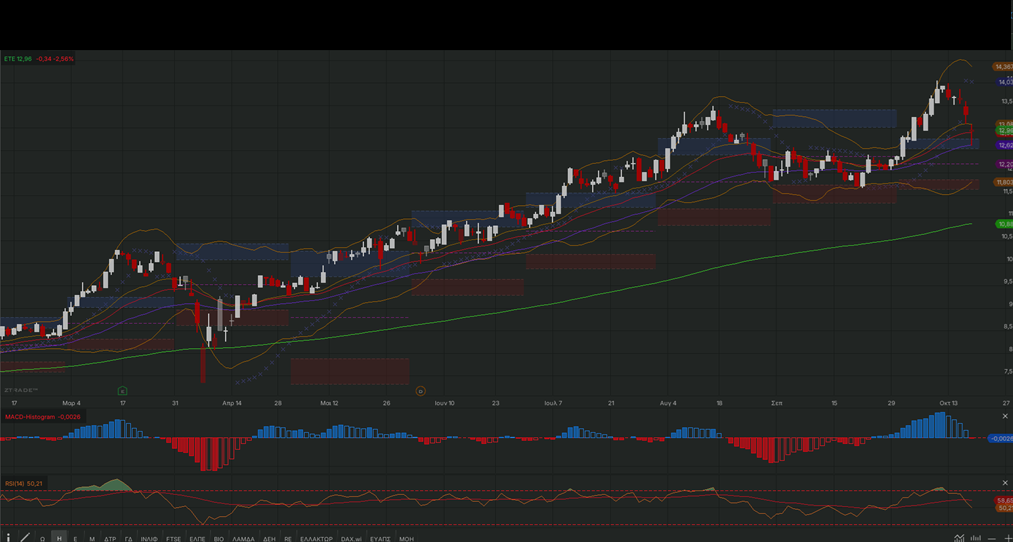Click the Σεπ date label on time axis
The image size is (1013, 542).
tap(777, 402)
